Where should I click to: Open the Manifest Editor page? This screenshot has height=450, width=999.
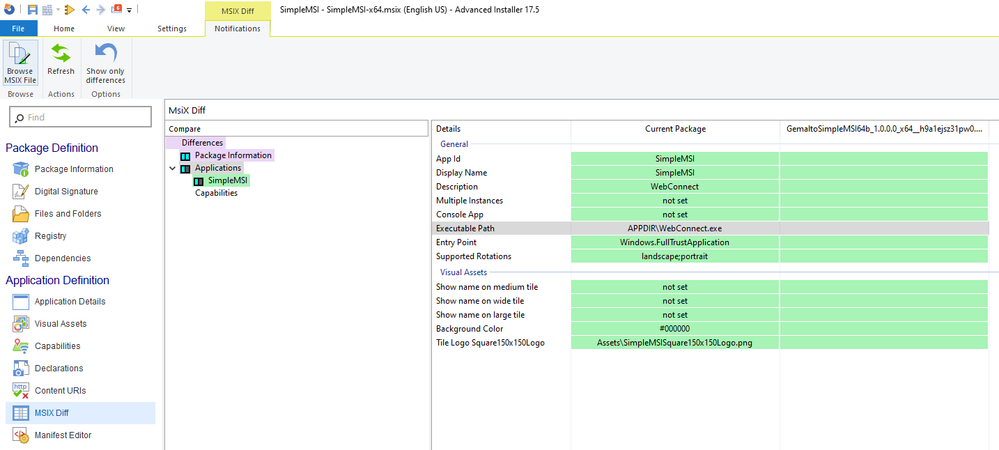[x=62, y=435]
